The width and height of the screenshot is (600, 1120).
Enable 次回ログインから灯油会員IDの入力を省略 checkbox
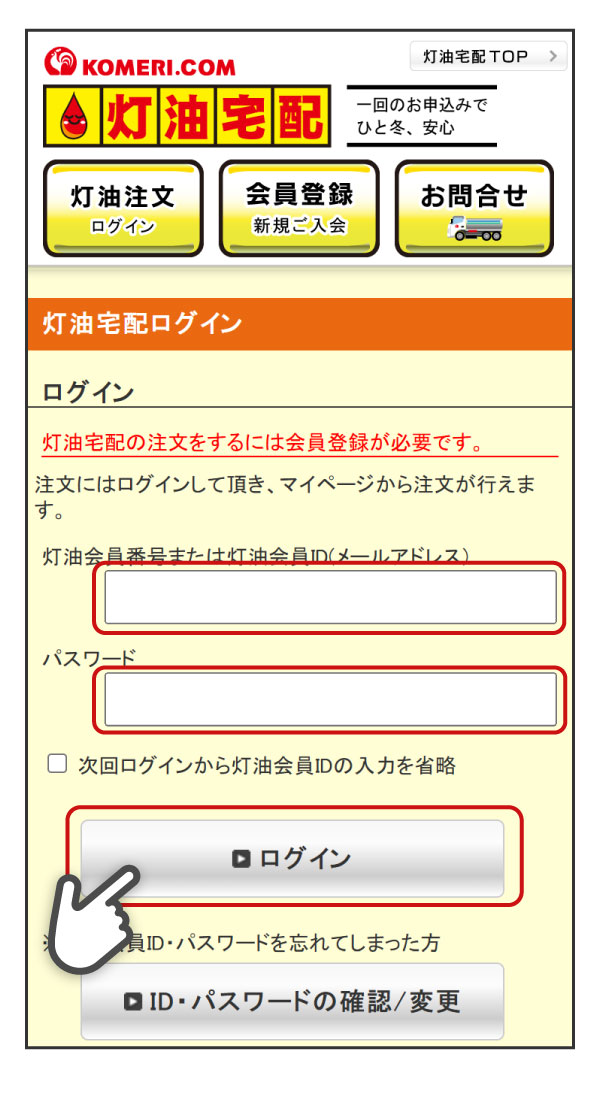point(58,765)
